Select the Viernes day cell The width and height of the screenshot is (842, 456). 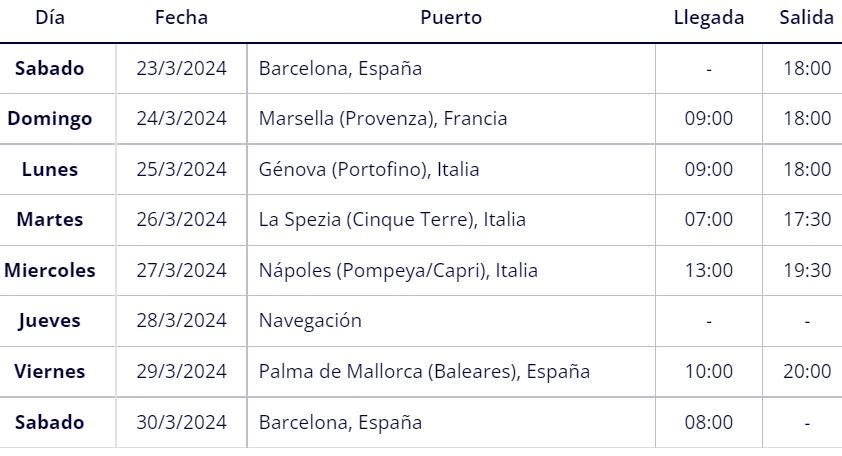[50, 372]
